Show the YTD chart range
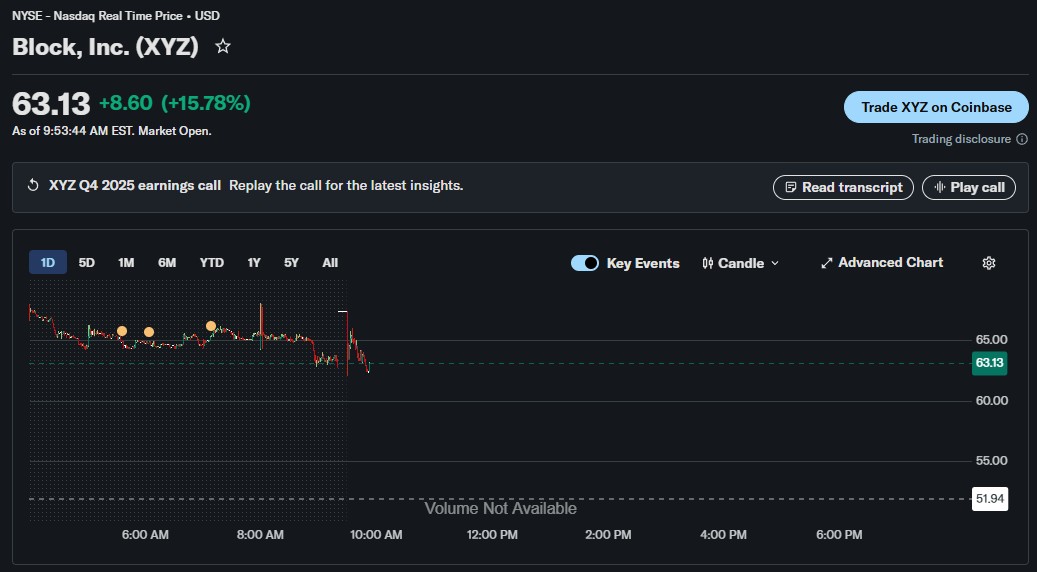This screenshot has height=572, width=1037. click(211, 263)
